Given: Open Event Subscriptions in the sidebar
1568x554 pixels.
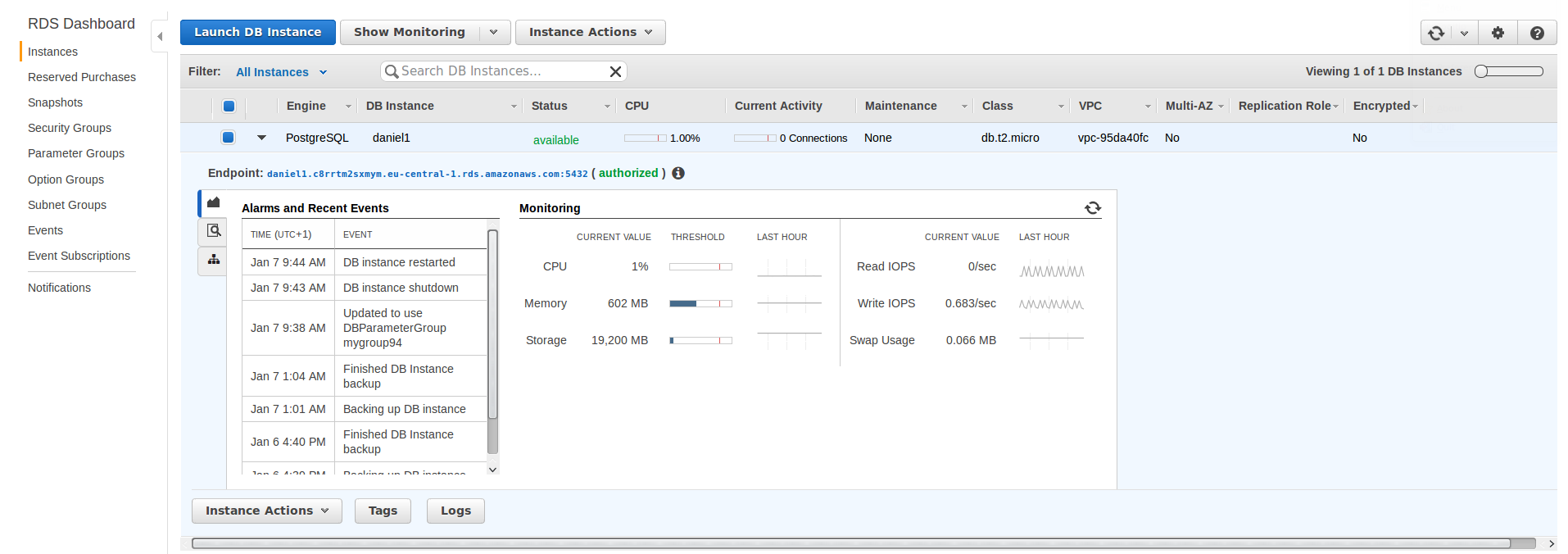Looking at the screenshot, I should (x=79, y=256).
